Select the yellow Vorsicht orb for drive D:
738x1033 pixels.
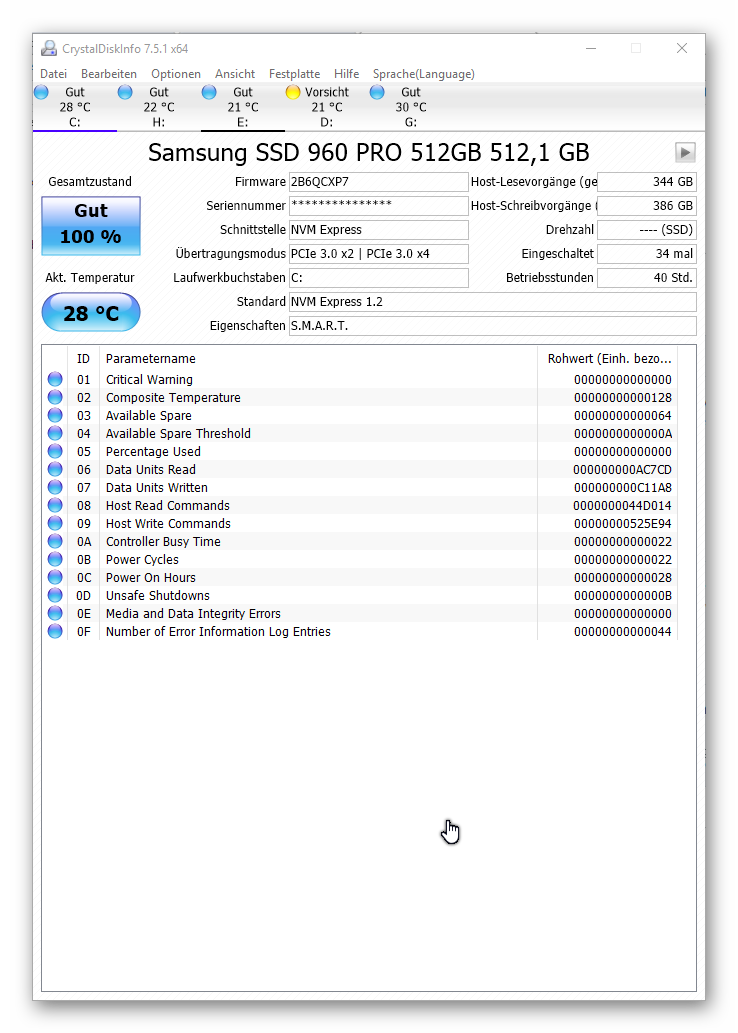293,92
